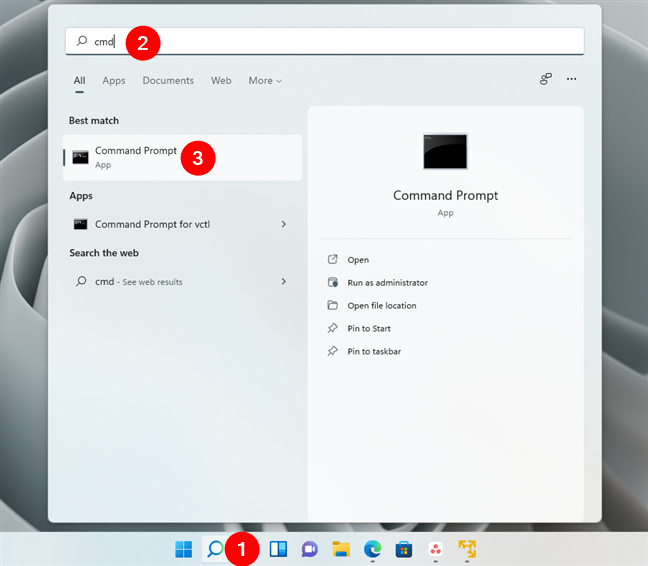Open Widgets from the taskbar
The width and height of the screenshot is (648, 566).
click(x=279, y=548)
